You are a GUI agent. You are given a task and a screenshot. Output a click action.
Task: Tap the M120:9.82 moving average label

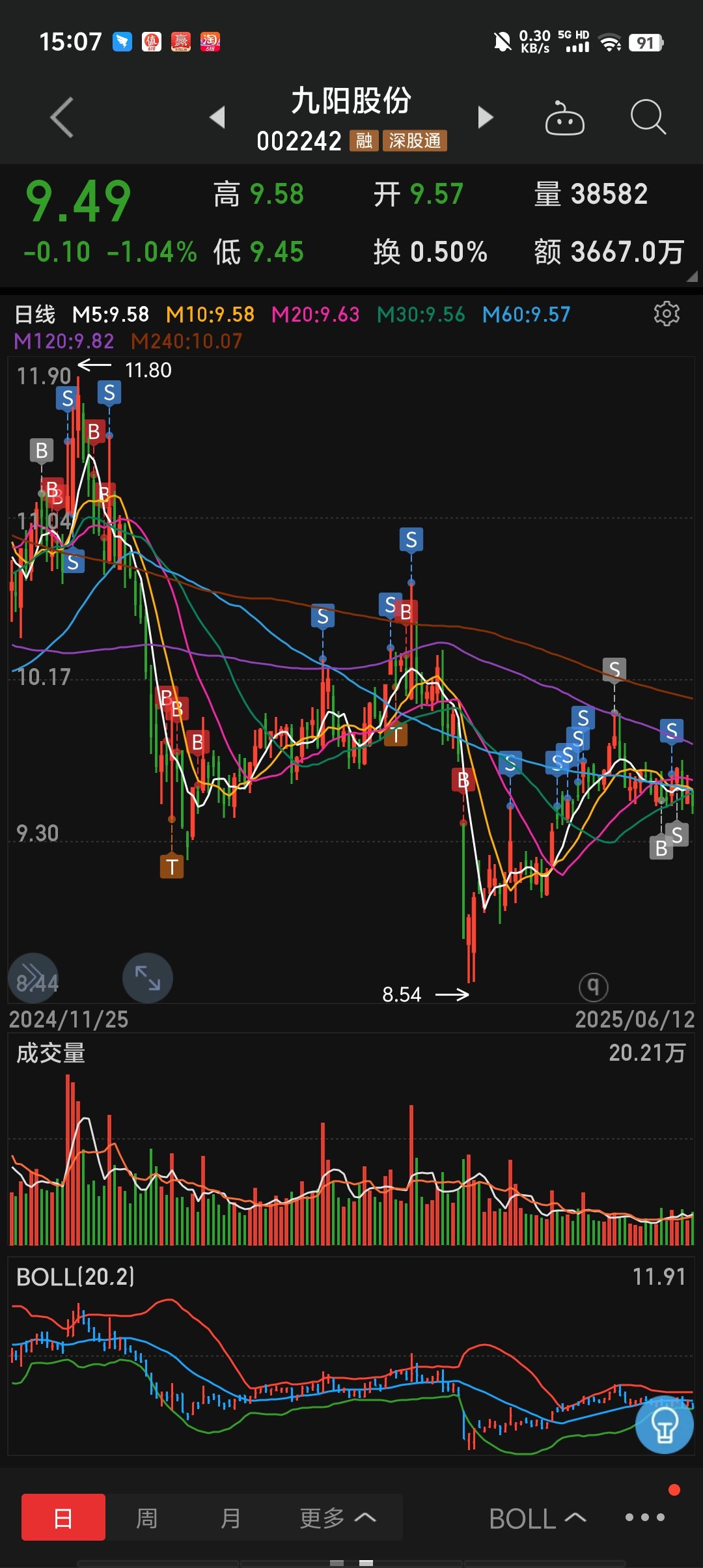(64, 341)
